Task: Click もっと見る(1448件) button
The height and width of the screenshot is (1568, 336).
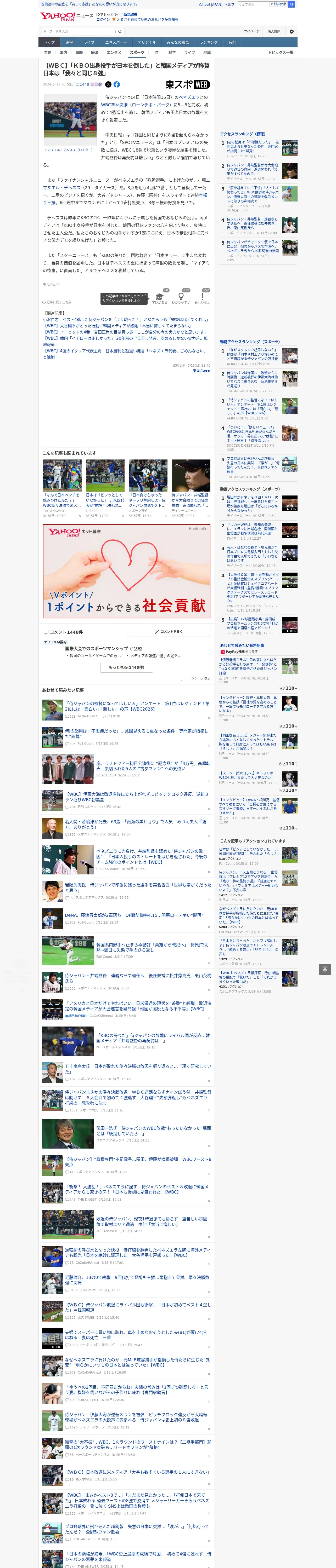Action: [127, 667]
